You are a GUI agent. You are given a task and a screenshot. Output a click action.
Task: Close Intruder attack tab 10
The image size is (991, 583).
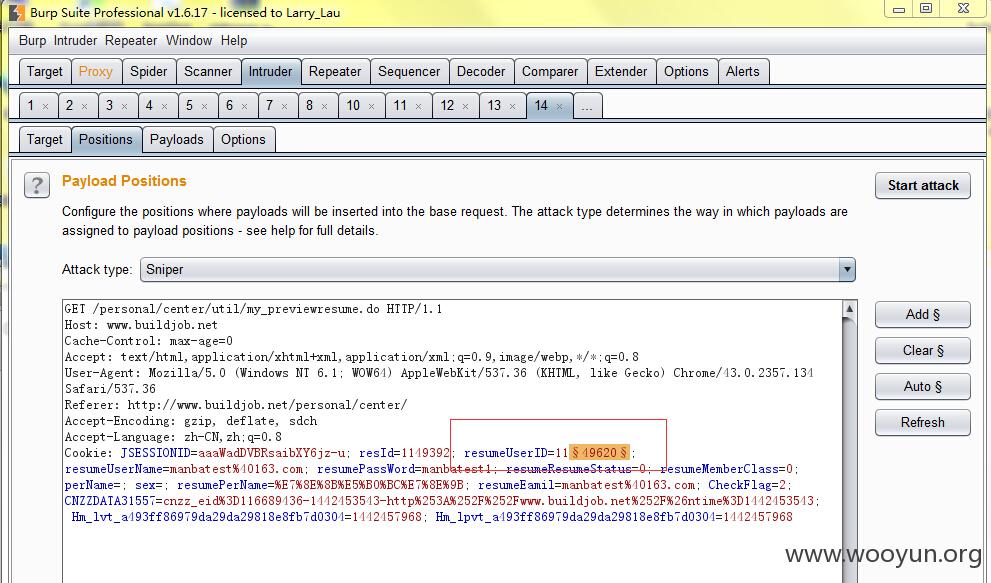372,106
